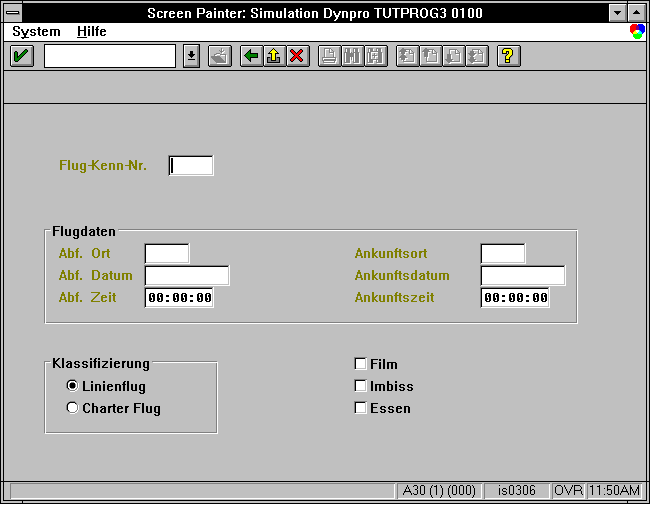Open the Hilfe menu
The height and width of the screenshot is (505, 652).
click(x=91, y=32)
